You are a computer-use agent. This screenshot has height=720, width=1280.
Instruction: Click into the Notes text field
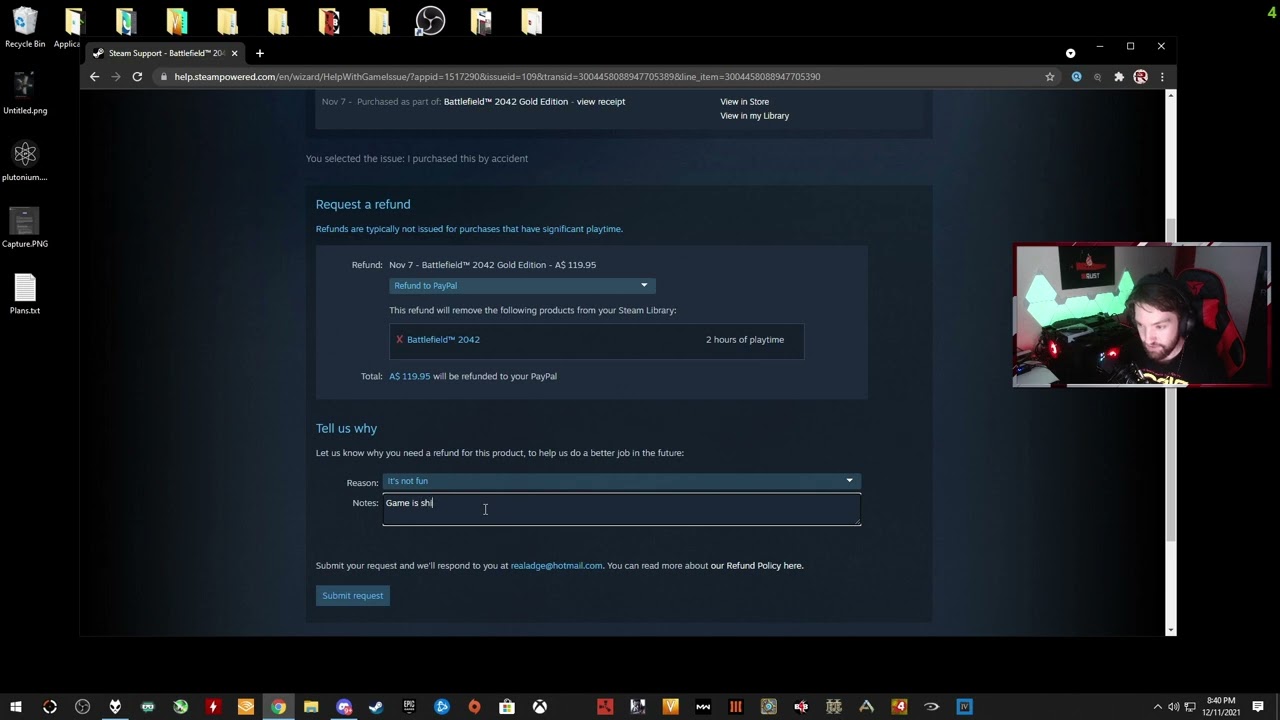[622, 510]
